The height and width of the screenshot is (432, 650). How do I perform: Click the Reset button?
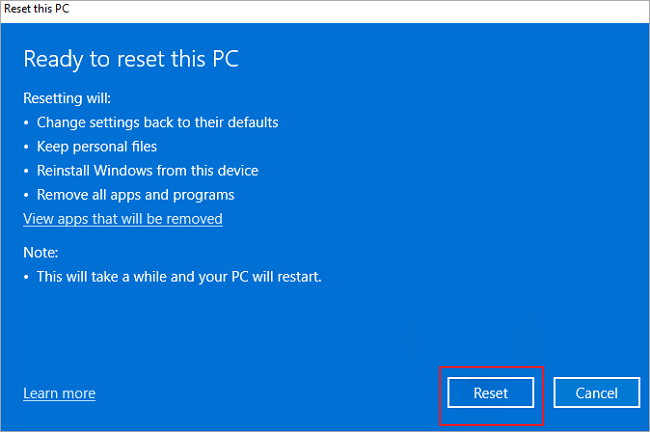pos(491,393)
